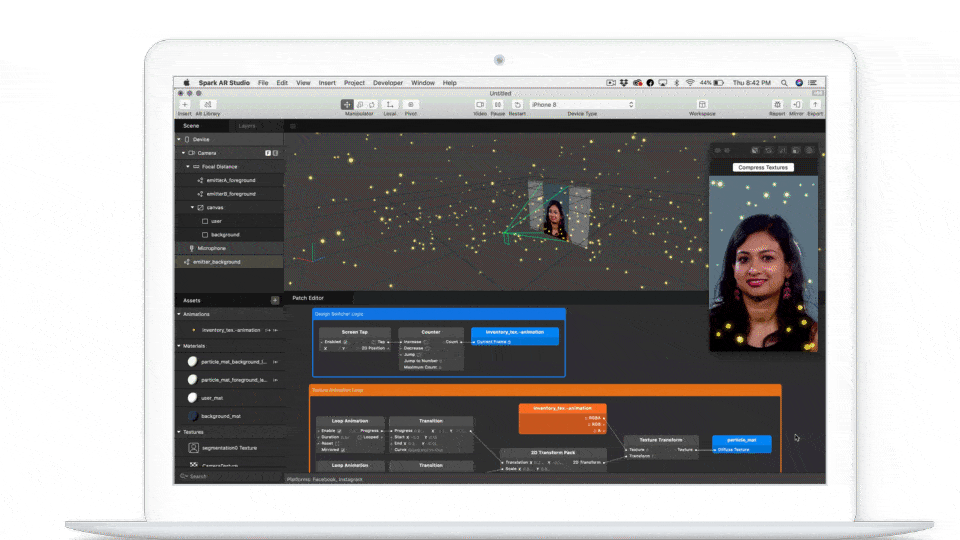Viewport: 960px width, 540px height.
Task: Collapse the Focal Distance node
Action: [x=188, y=167]
